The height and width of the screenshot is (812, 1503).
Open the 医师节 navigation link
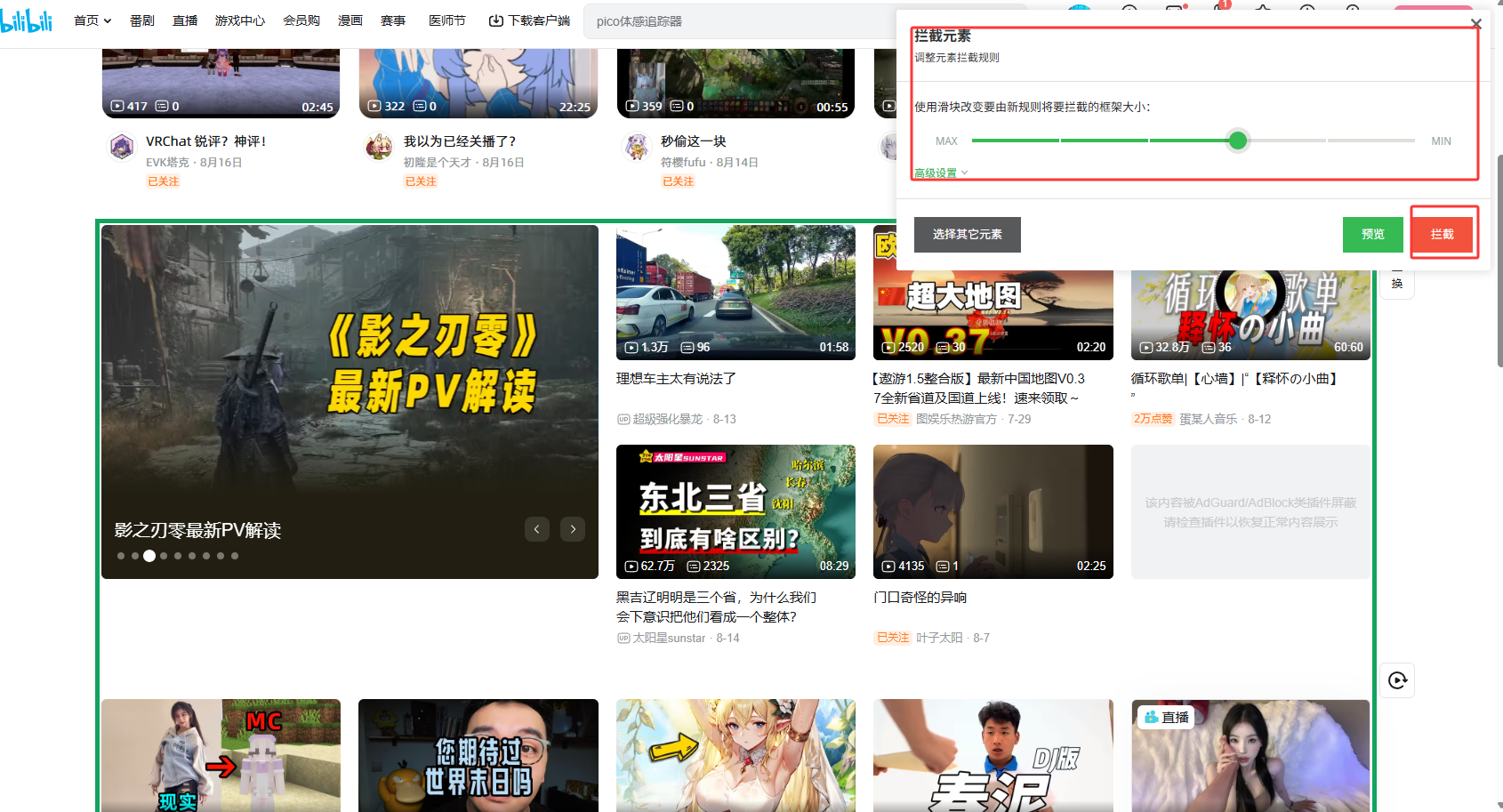click(x=447, y=20)
